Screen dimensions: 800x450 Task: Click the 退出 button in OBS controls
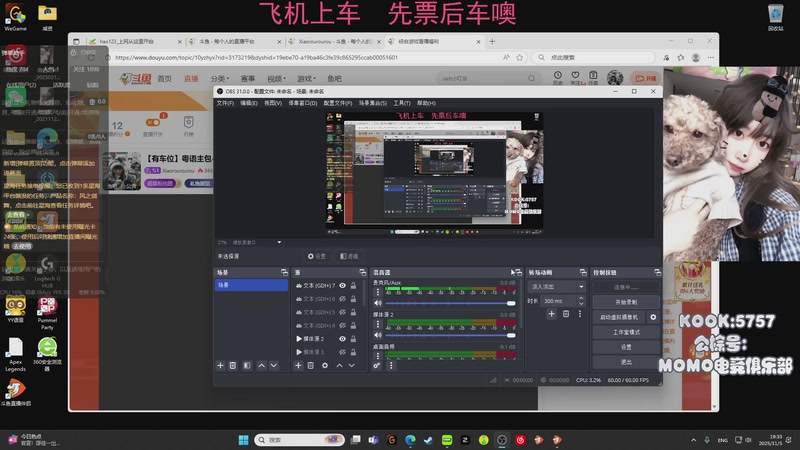[x=626, y=362]
